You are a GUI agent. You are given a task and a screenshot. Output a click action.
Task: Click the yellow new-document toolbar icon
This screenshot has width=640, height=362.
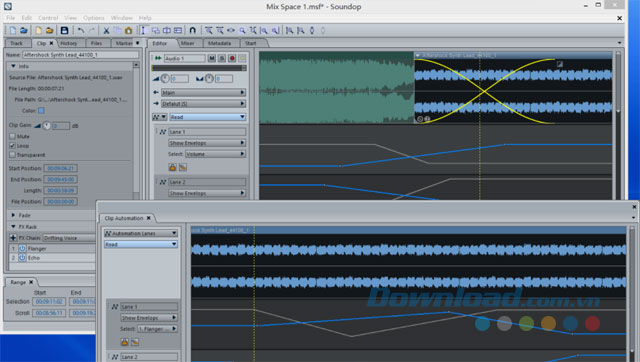[x=38, y=31]
